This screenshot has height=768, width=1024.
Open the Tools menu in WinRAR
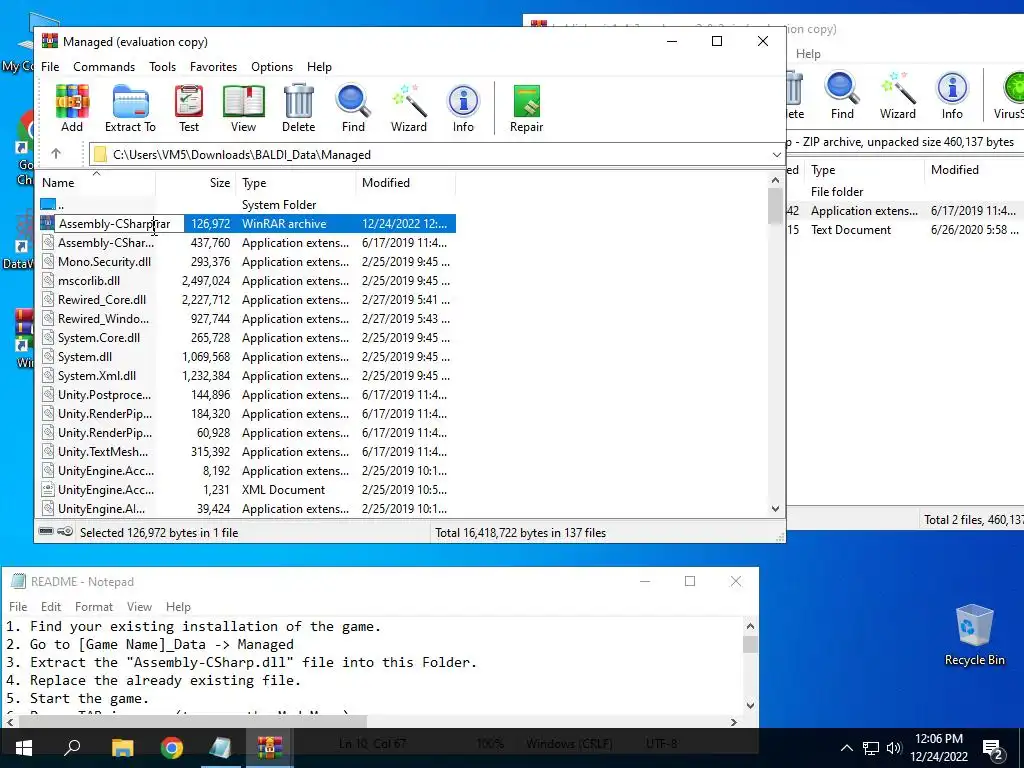pos(162,67)
